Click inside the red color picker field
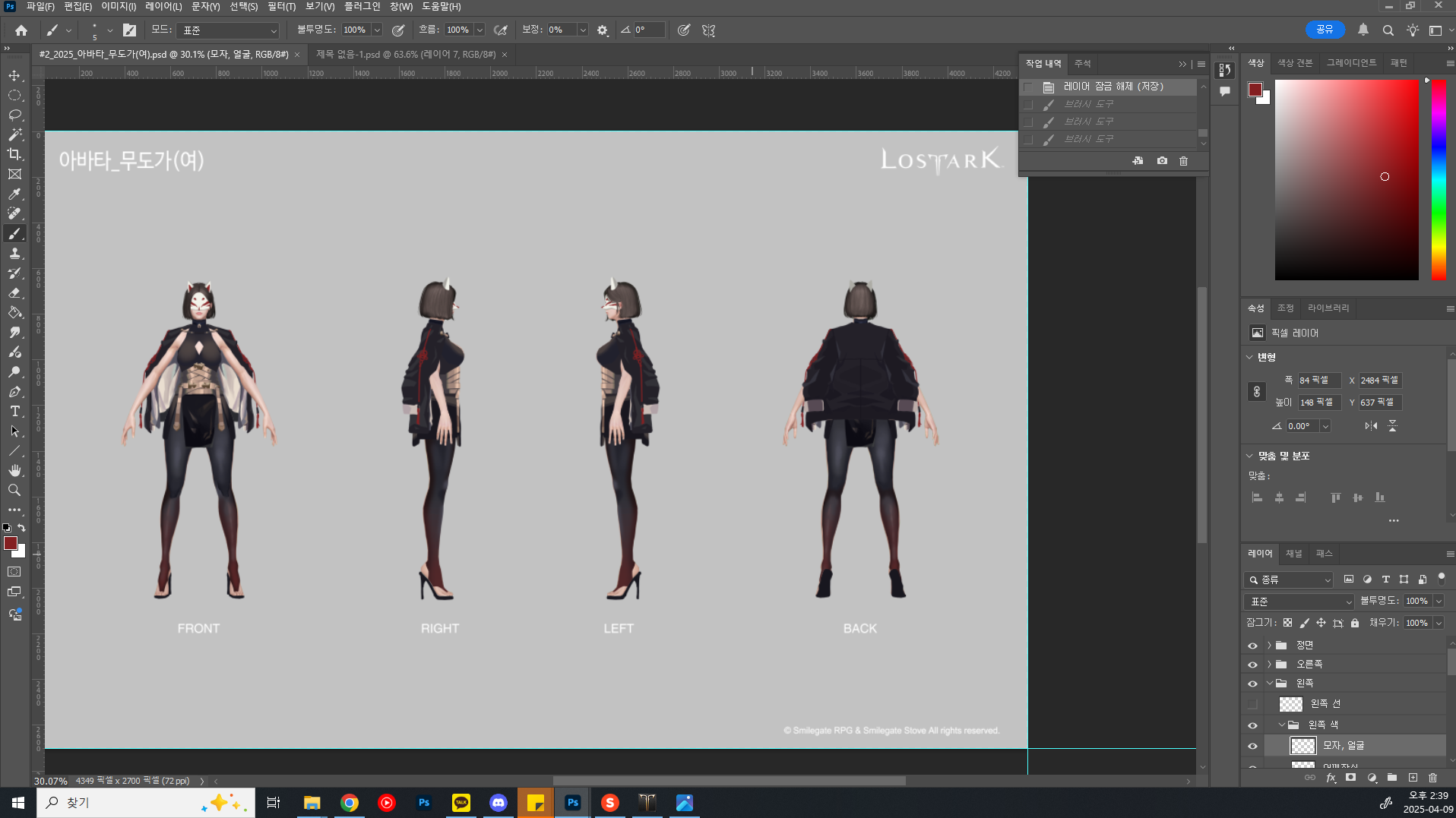This screenshot has height=818, width=1456. 1347,180
